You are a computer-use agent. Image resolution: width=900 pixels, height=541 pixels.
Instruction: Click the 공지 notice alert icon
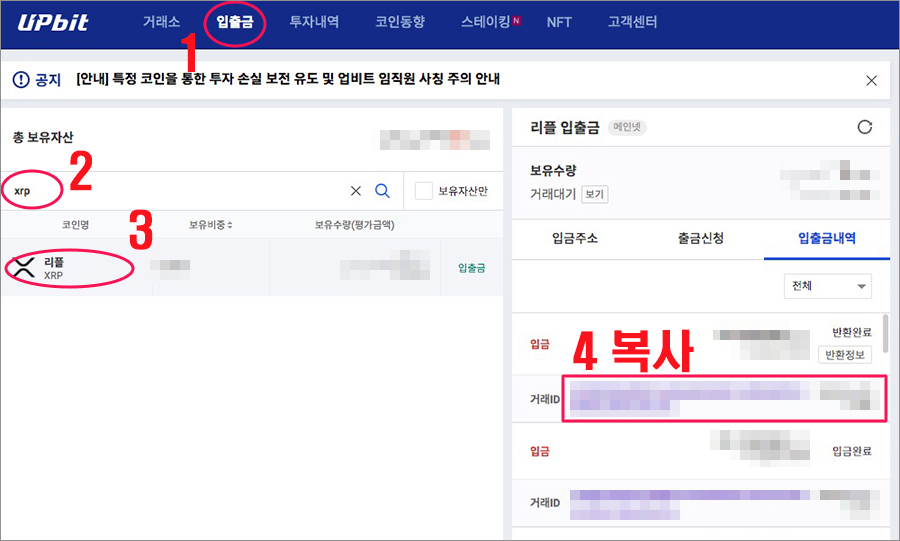21,79
